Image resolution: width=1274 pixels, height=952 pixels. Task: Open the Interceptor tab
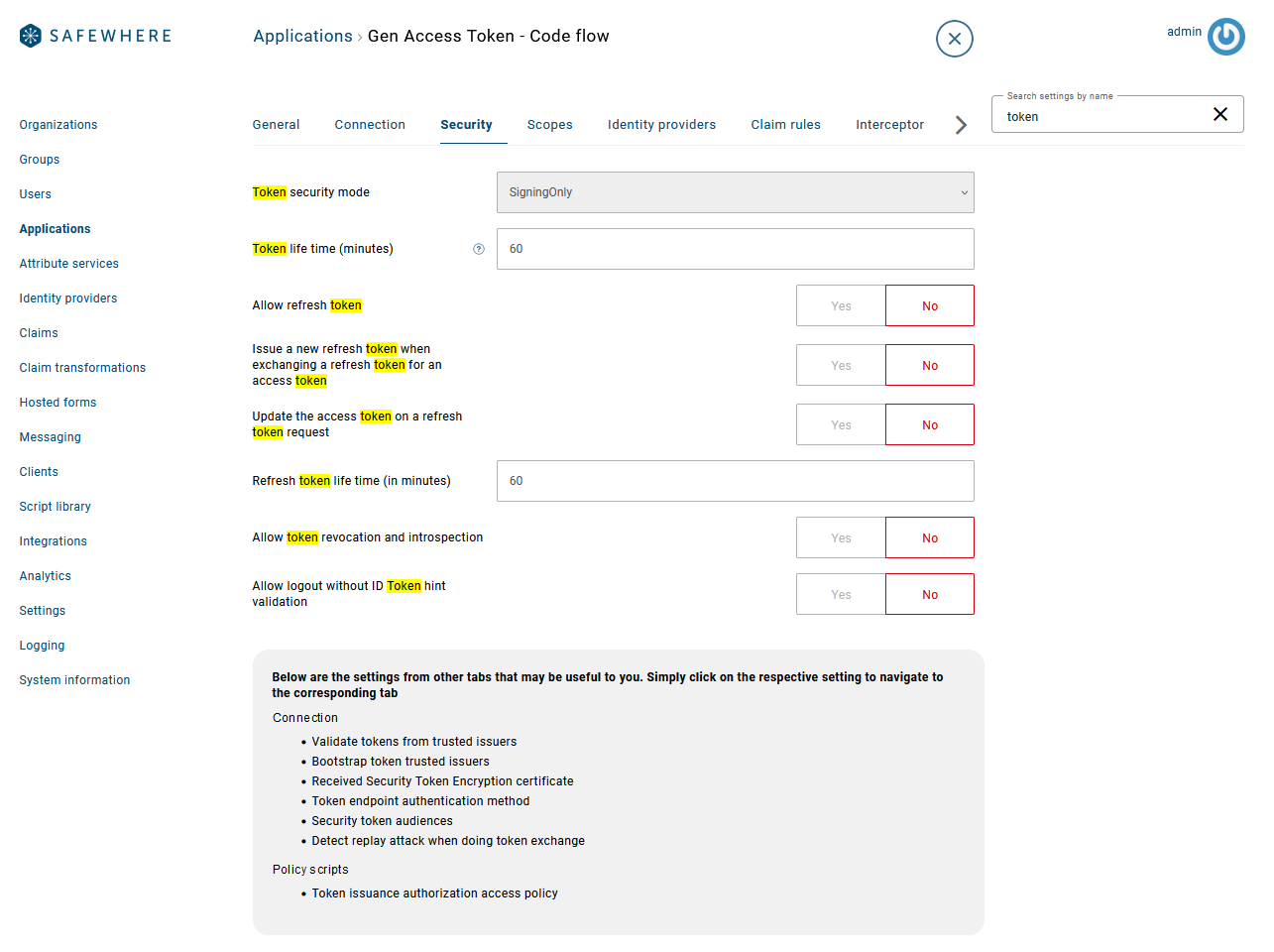[889, 125]
